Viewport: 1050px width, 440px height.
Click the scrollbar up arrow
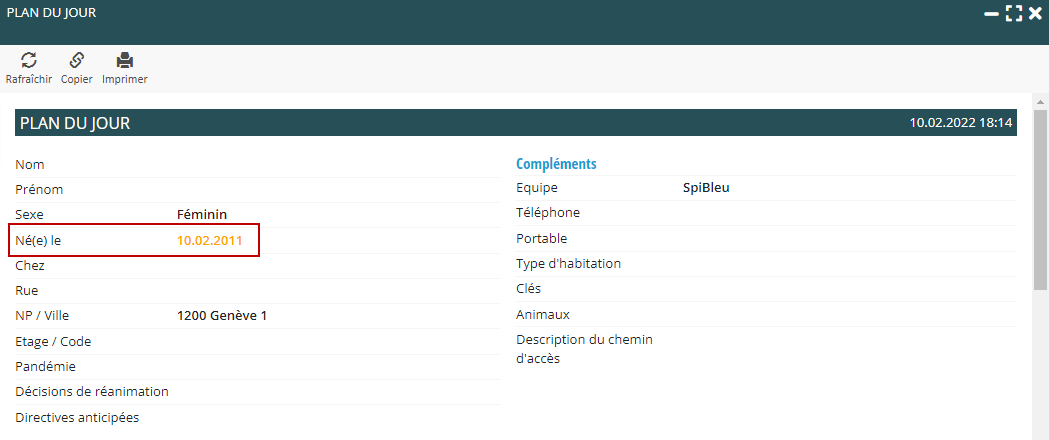[1040, 103]
